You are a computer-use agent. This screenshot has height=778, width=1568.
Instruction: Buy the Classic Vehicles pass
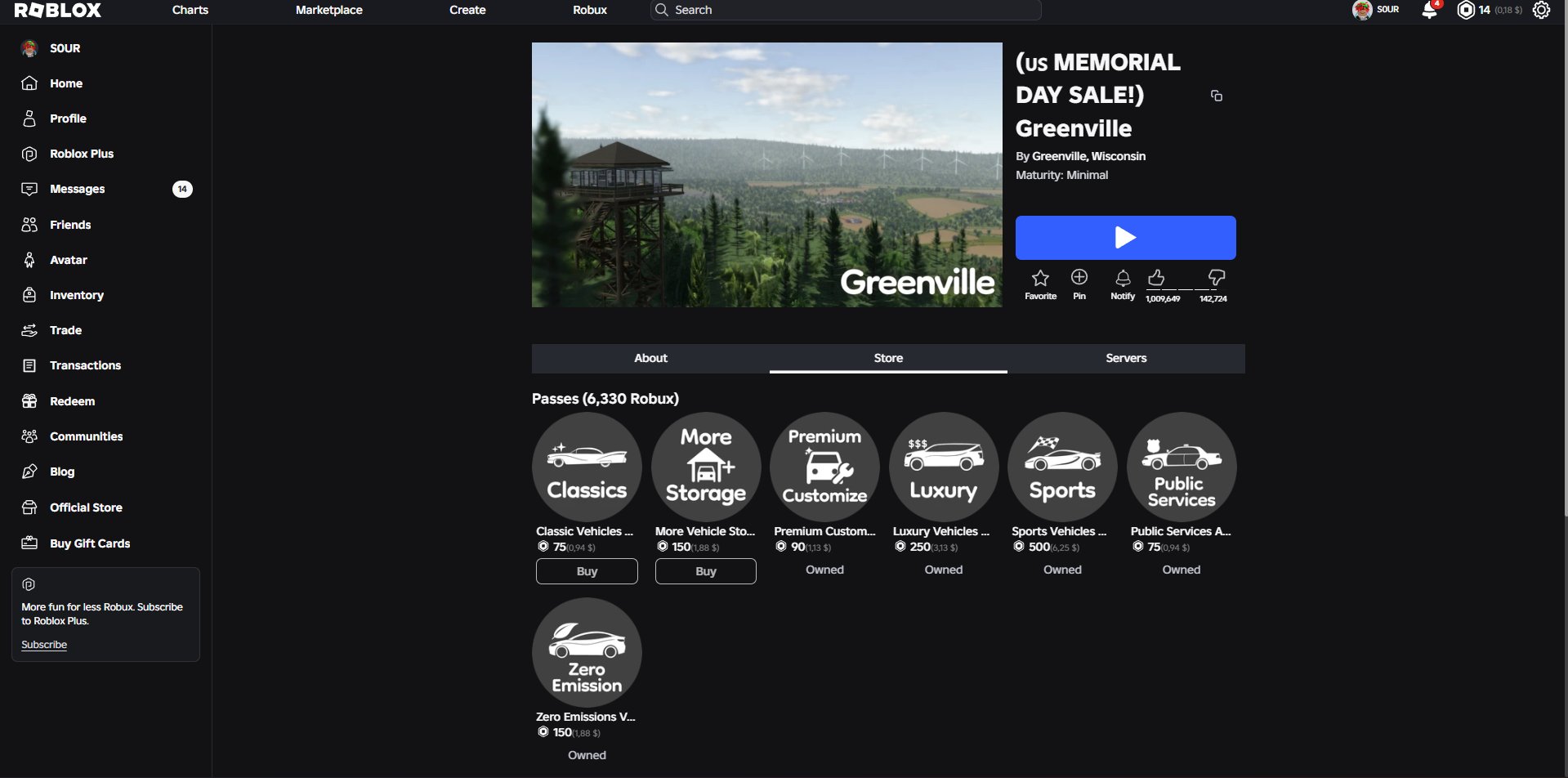(587, 571)
